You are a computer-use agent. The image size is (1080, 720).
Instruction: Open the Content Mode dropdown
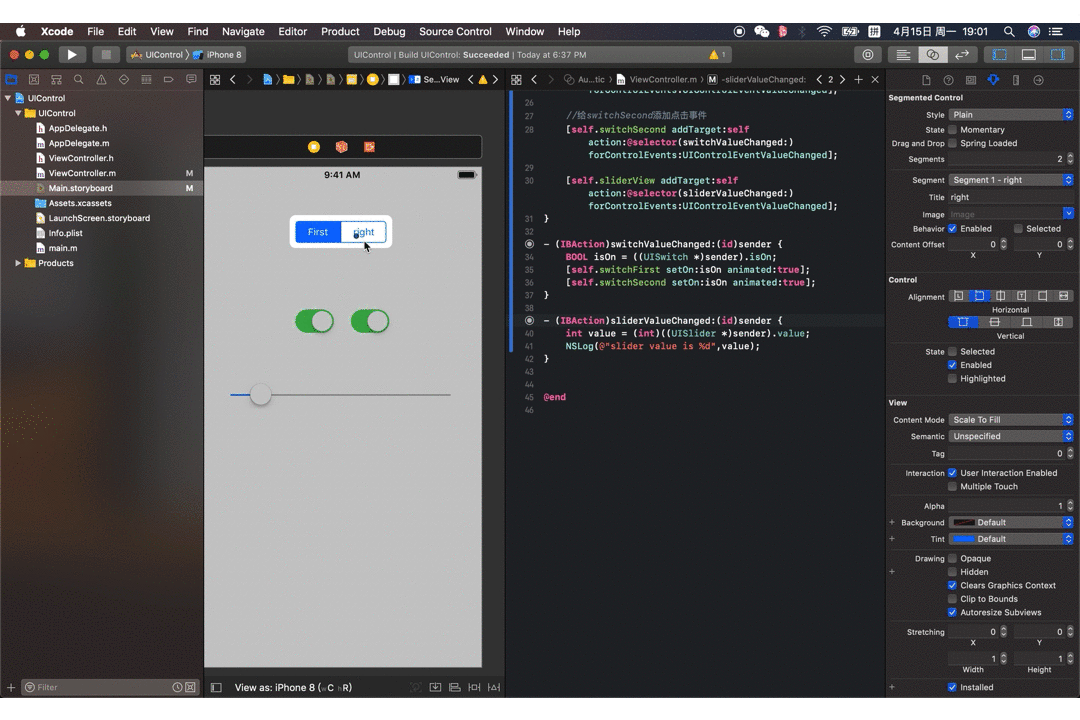(x=1010, y=420)
